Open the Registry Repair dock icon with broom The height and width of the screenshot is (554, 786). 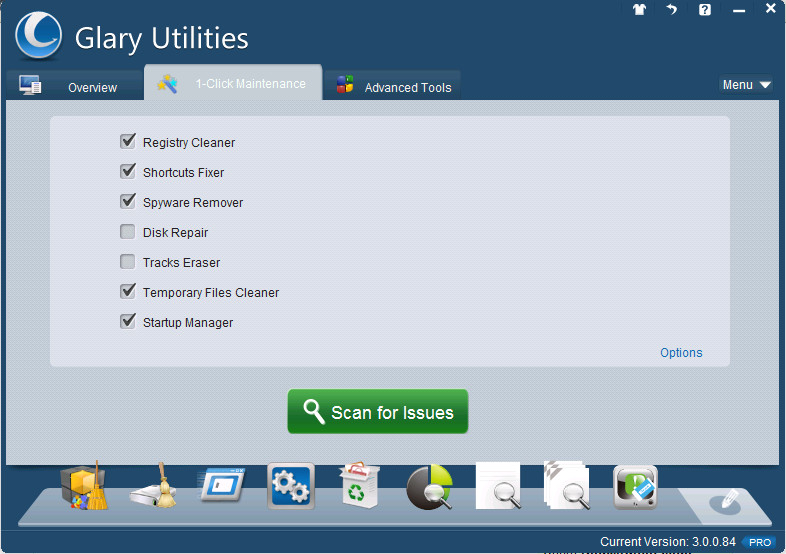click(x=84, y=486)
